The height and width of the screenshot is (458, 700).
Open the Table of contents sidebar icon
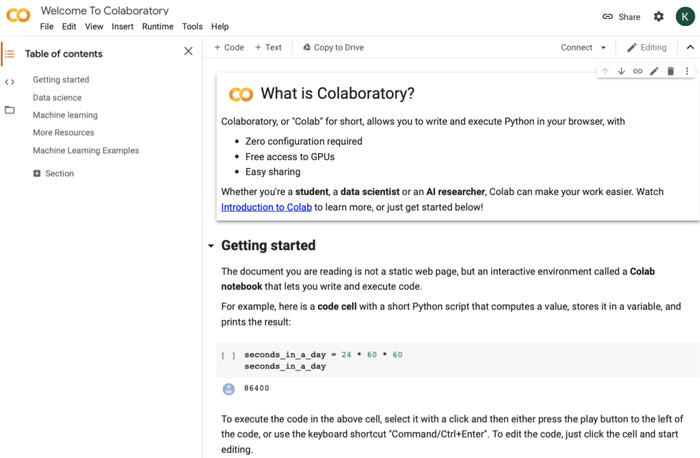10,54
